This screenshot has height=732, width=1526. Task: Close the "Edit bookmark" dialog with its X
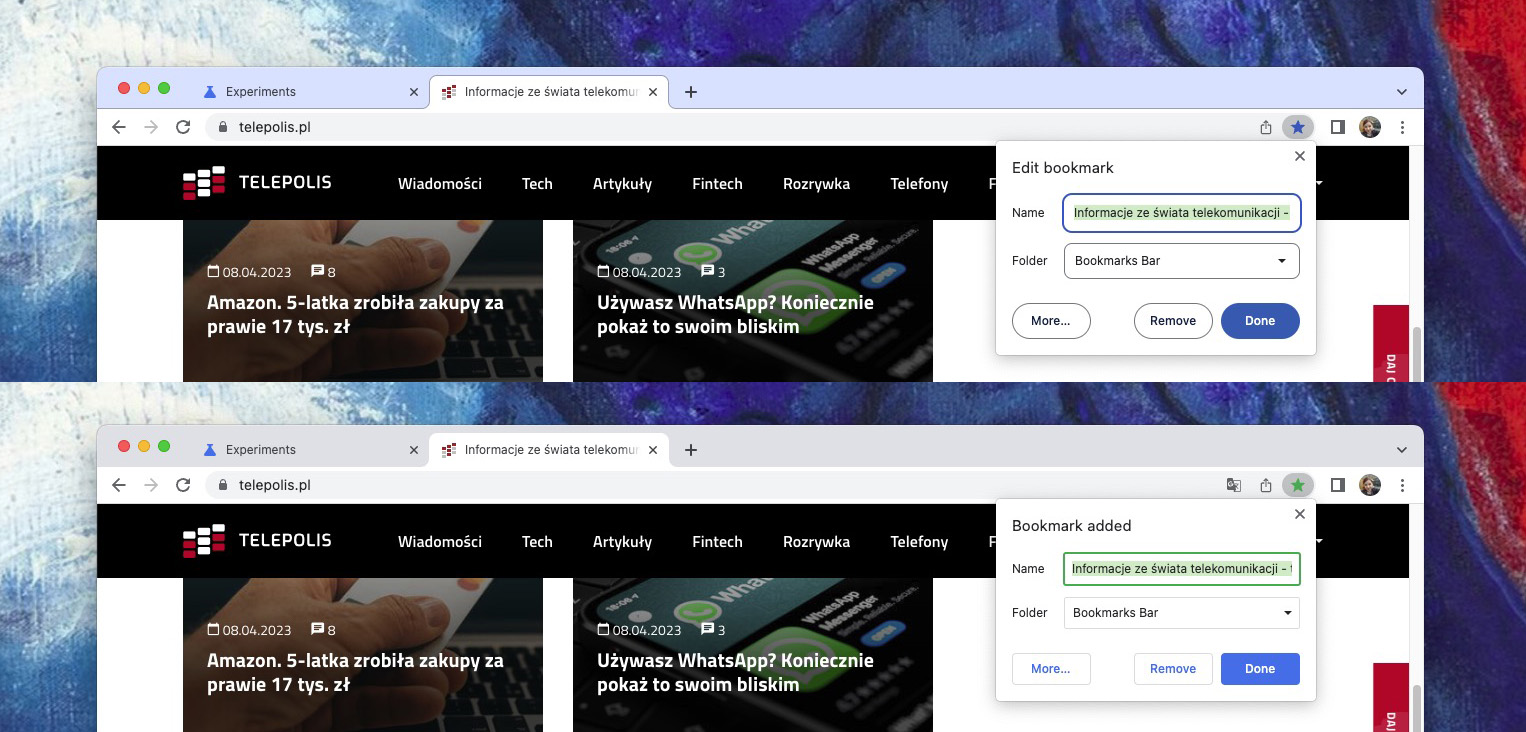click(1299, 156)
